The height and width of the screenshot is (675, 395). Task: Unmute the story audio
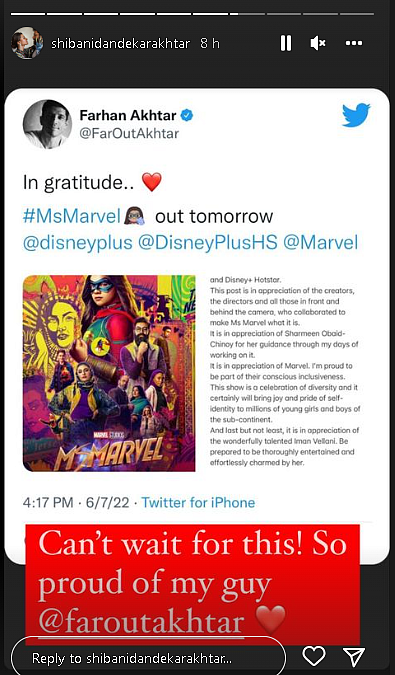pyautogui.click(x=318, y=43)
